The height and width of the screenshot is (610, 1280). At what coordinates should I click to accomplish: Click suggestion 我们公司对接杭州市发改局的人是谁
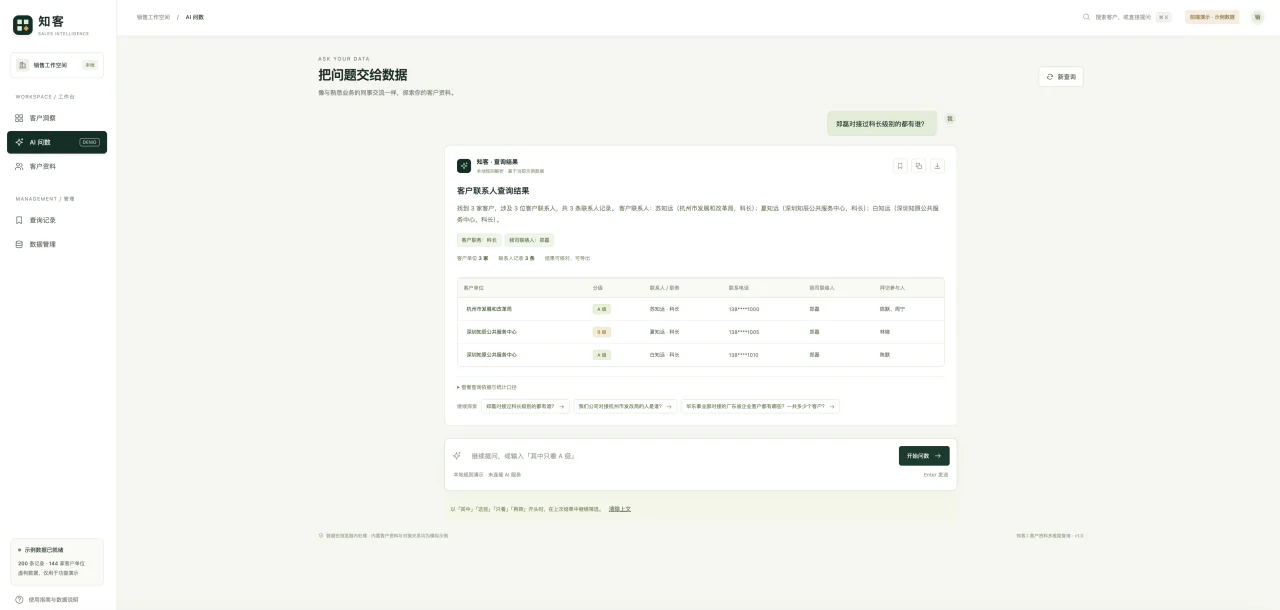[x=625, y=407]
